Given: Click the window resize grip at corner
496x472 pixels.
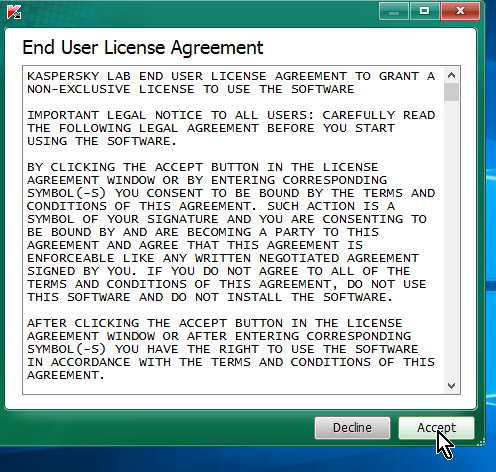Looking at the screenshot, I should (481, 442).
